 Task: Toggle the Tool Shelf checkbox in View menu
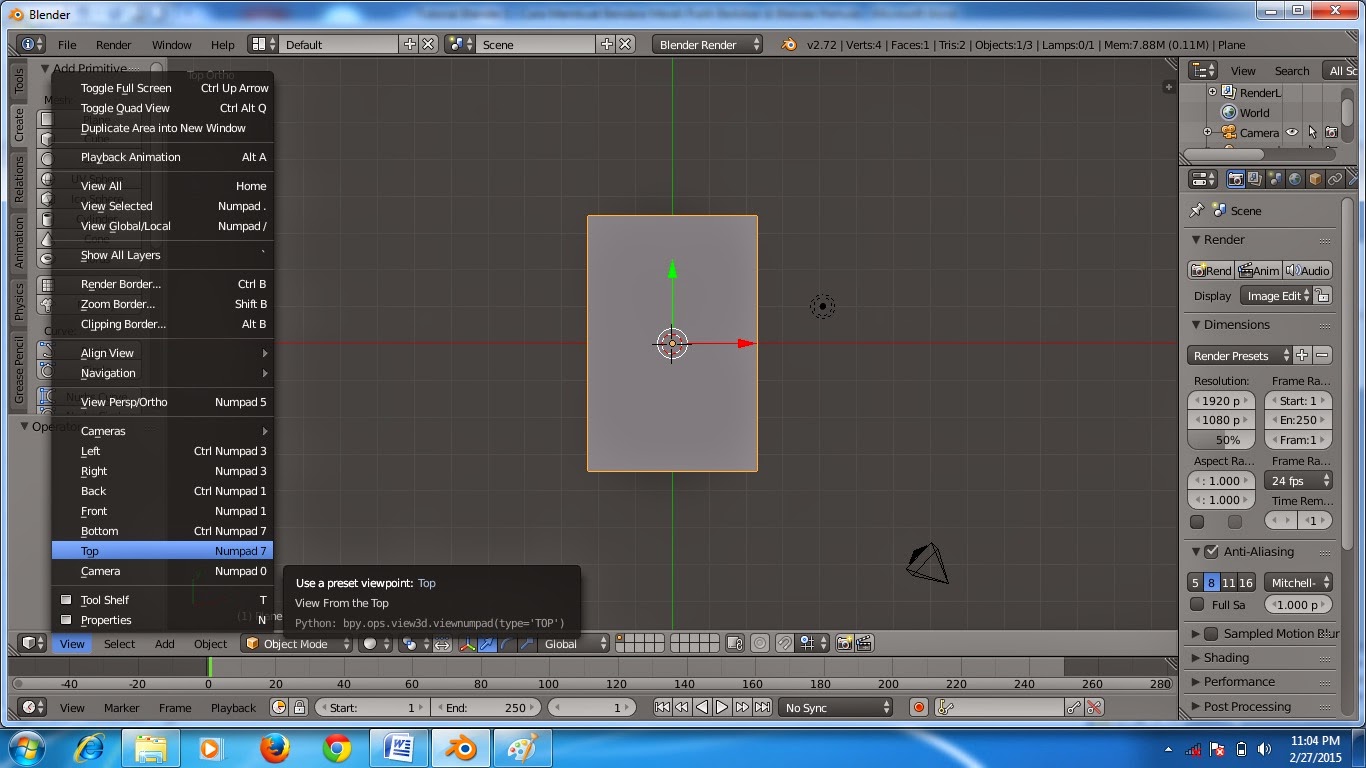[67, 600]
